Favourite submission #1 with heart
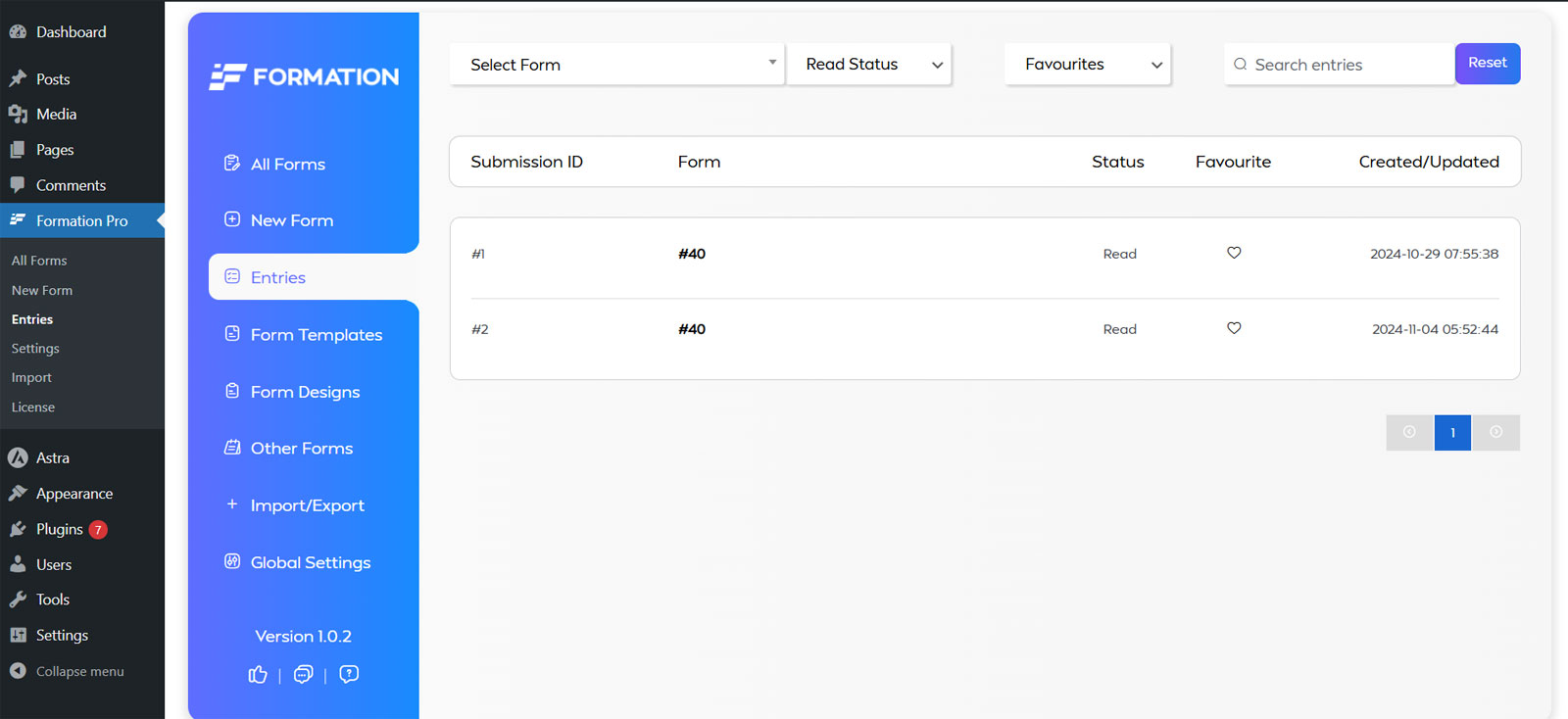This screenshot has height=719, width=1568. pyautogui.click(x=1234, y=253)
